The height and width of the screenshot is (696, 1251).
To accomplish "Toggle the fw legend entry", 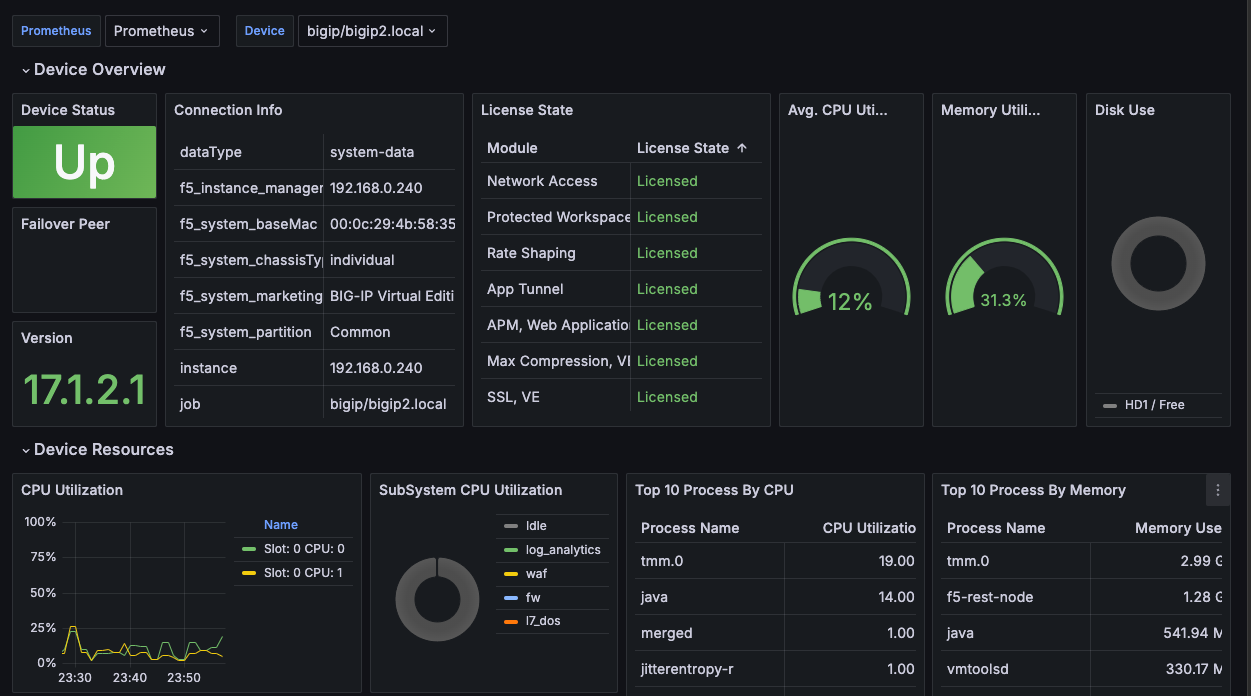I will 533,598.
